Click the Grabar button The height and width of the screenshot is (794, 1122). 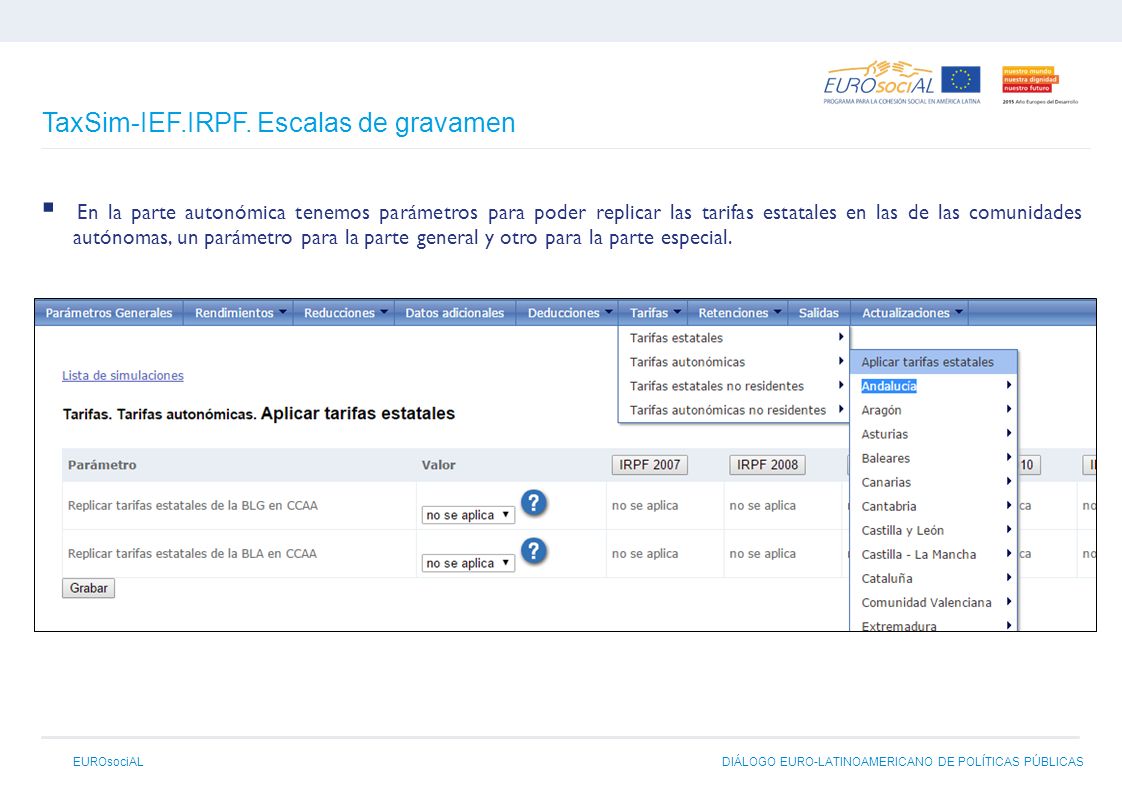pos(89,588)
